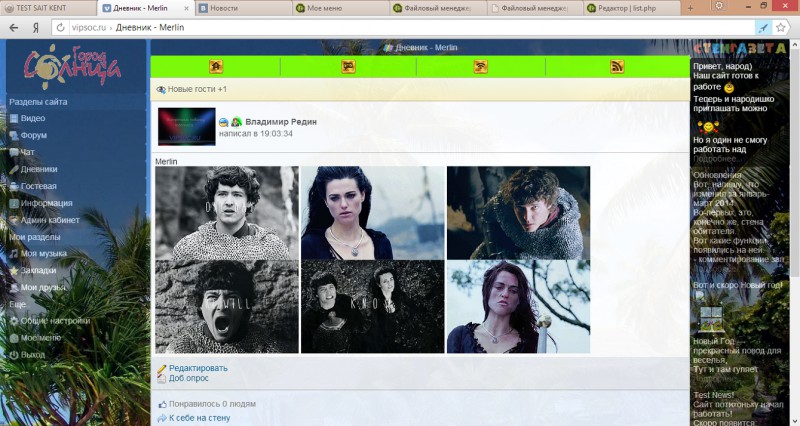Bookmark page with star icon in address bar

(781, 28)
